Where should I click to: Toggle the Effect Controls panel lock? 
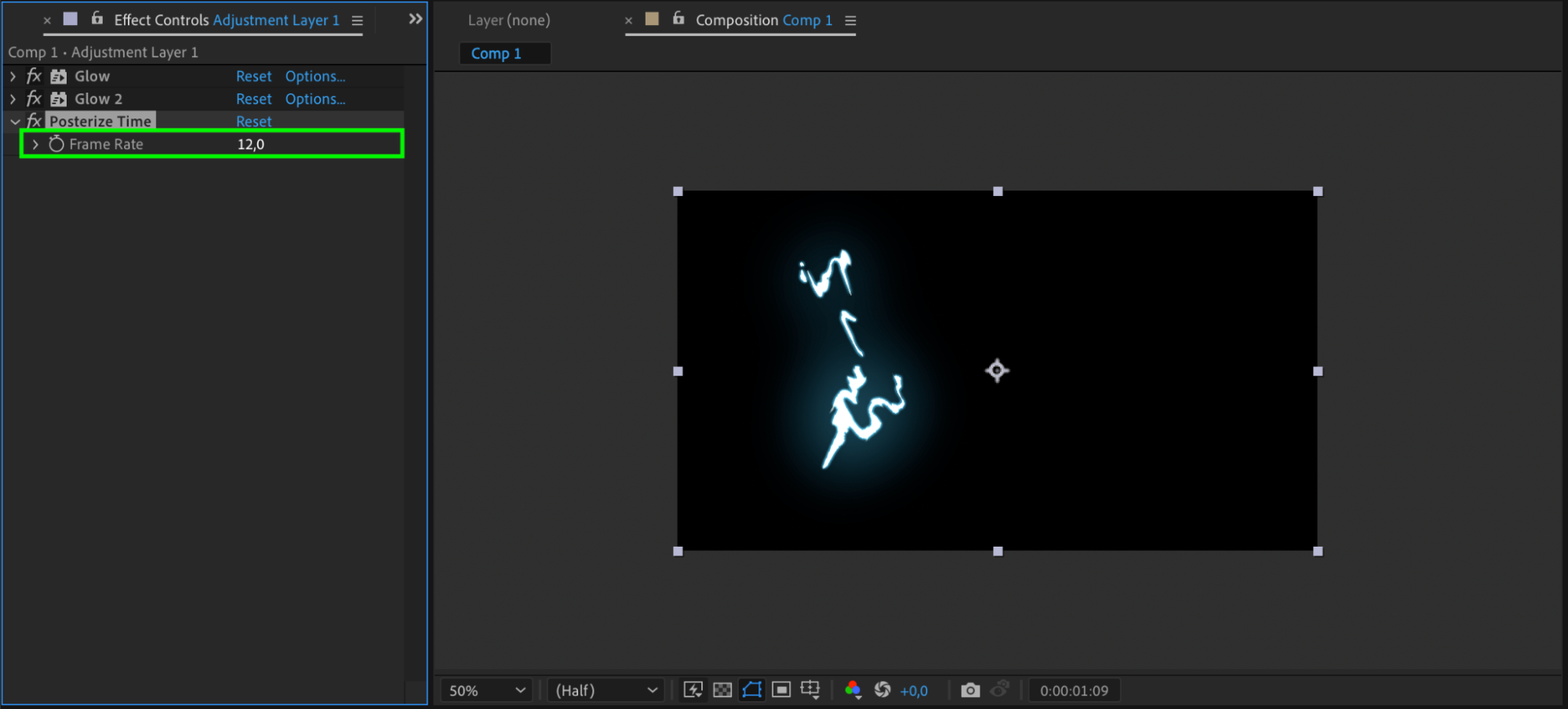pyautogui.click(x=97, y=19)
